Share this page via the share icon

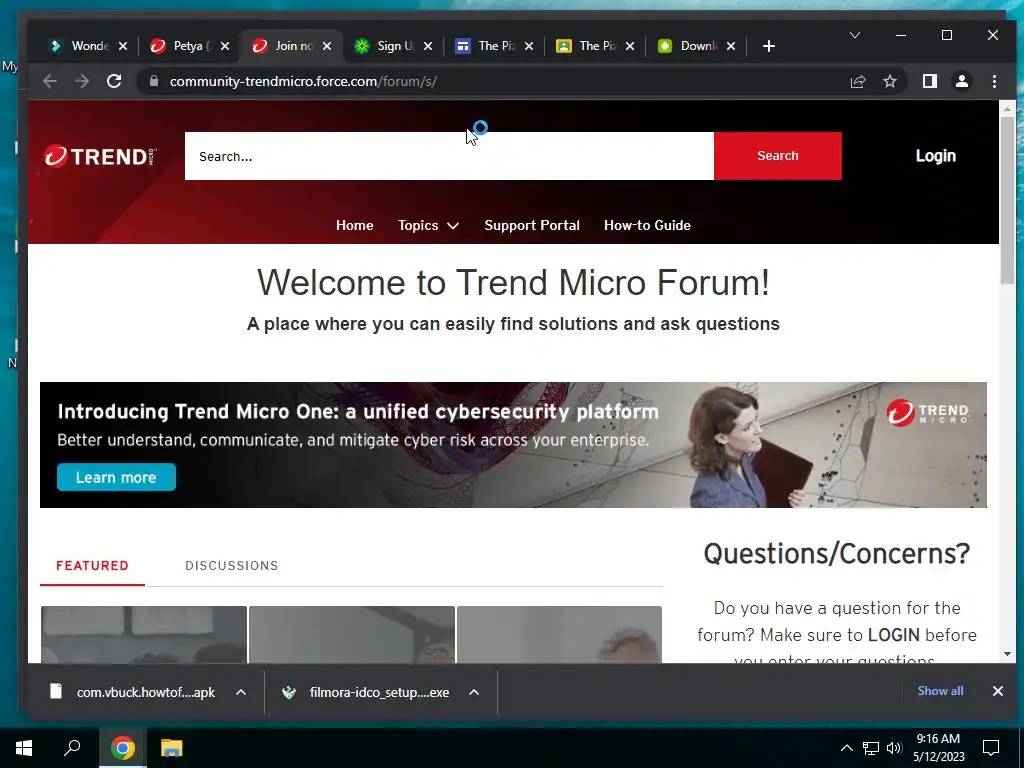pyautogui.click(x=857, y=81)
